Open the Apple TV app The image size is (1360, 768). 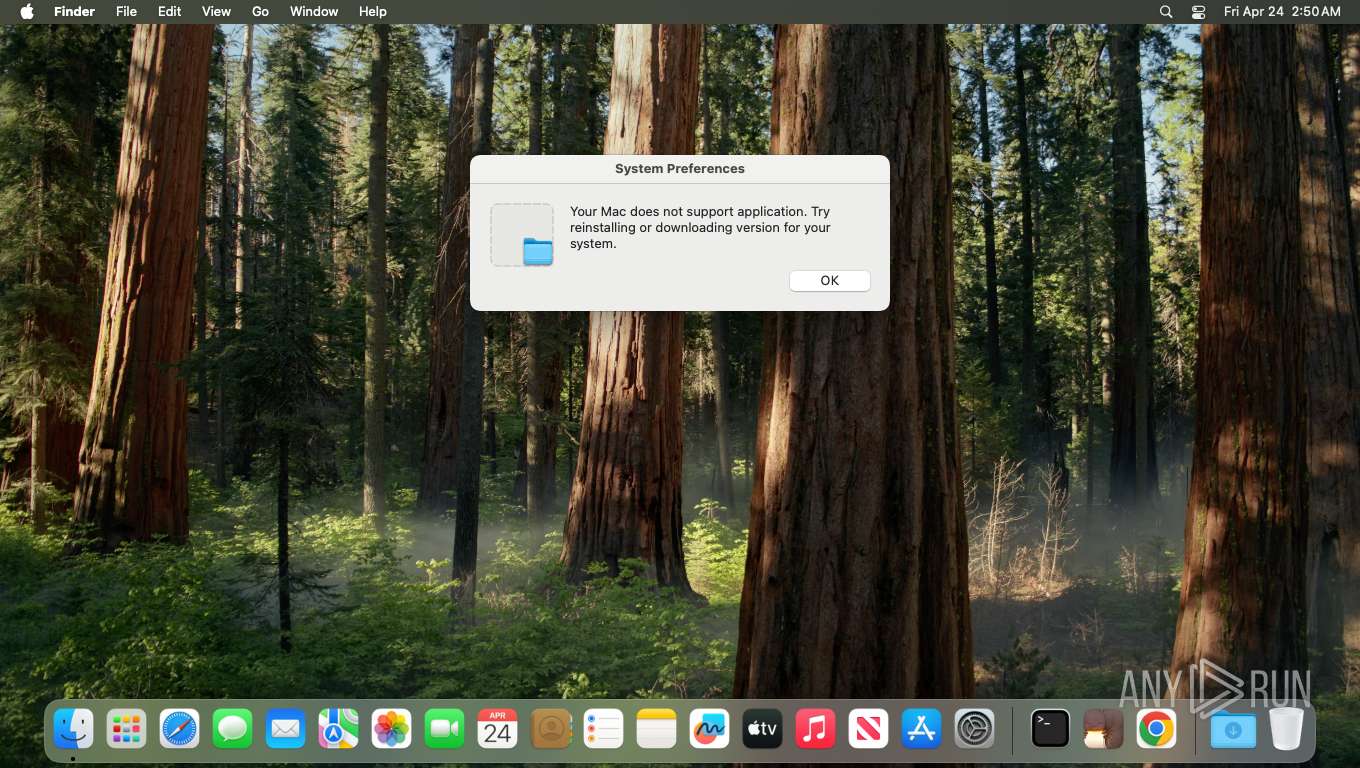pos(762,729)
